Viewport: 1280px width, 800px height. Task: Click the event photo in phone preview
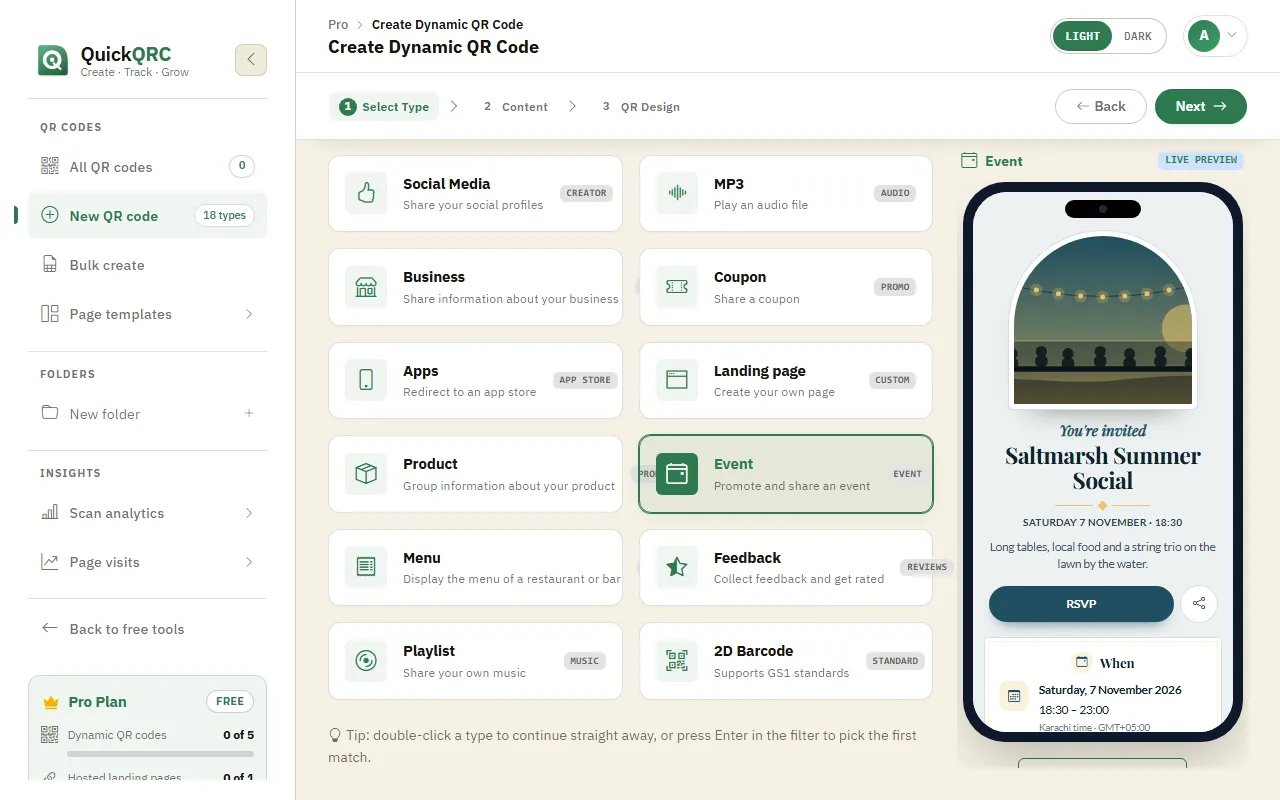click(1103, 320)
